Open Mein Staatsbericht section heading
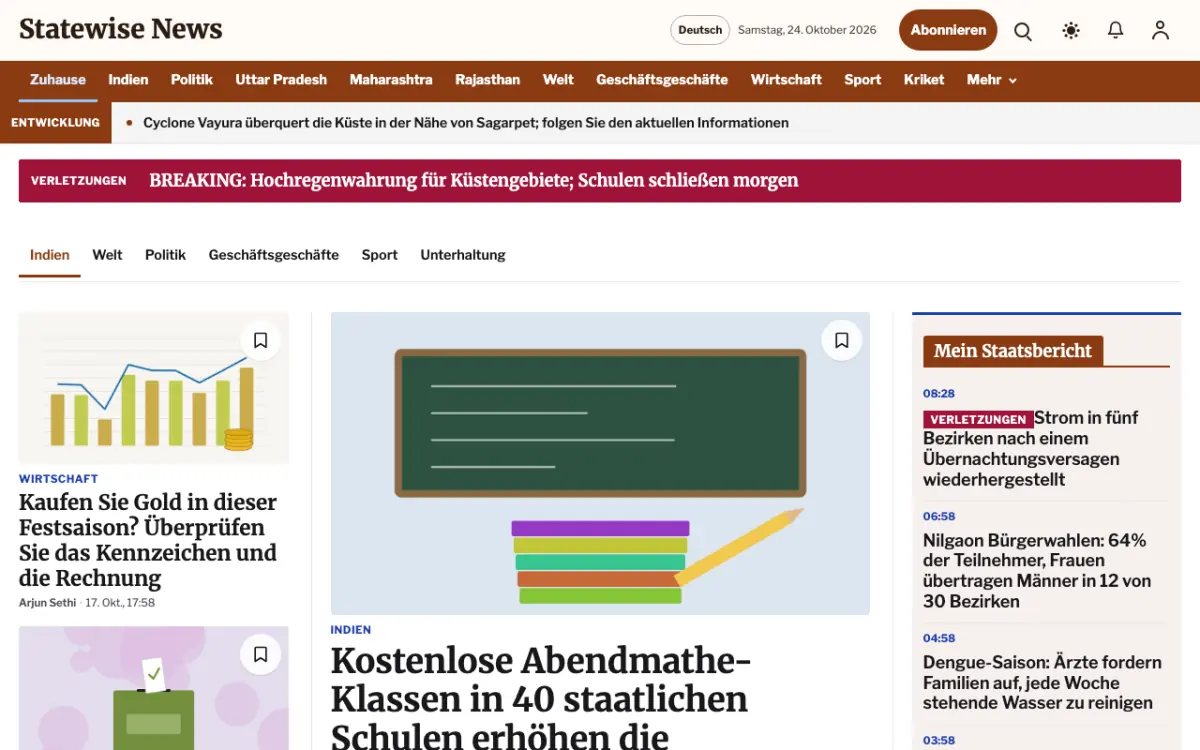The image size is (1200, 750). 1013,351
